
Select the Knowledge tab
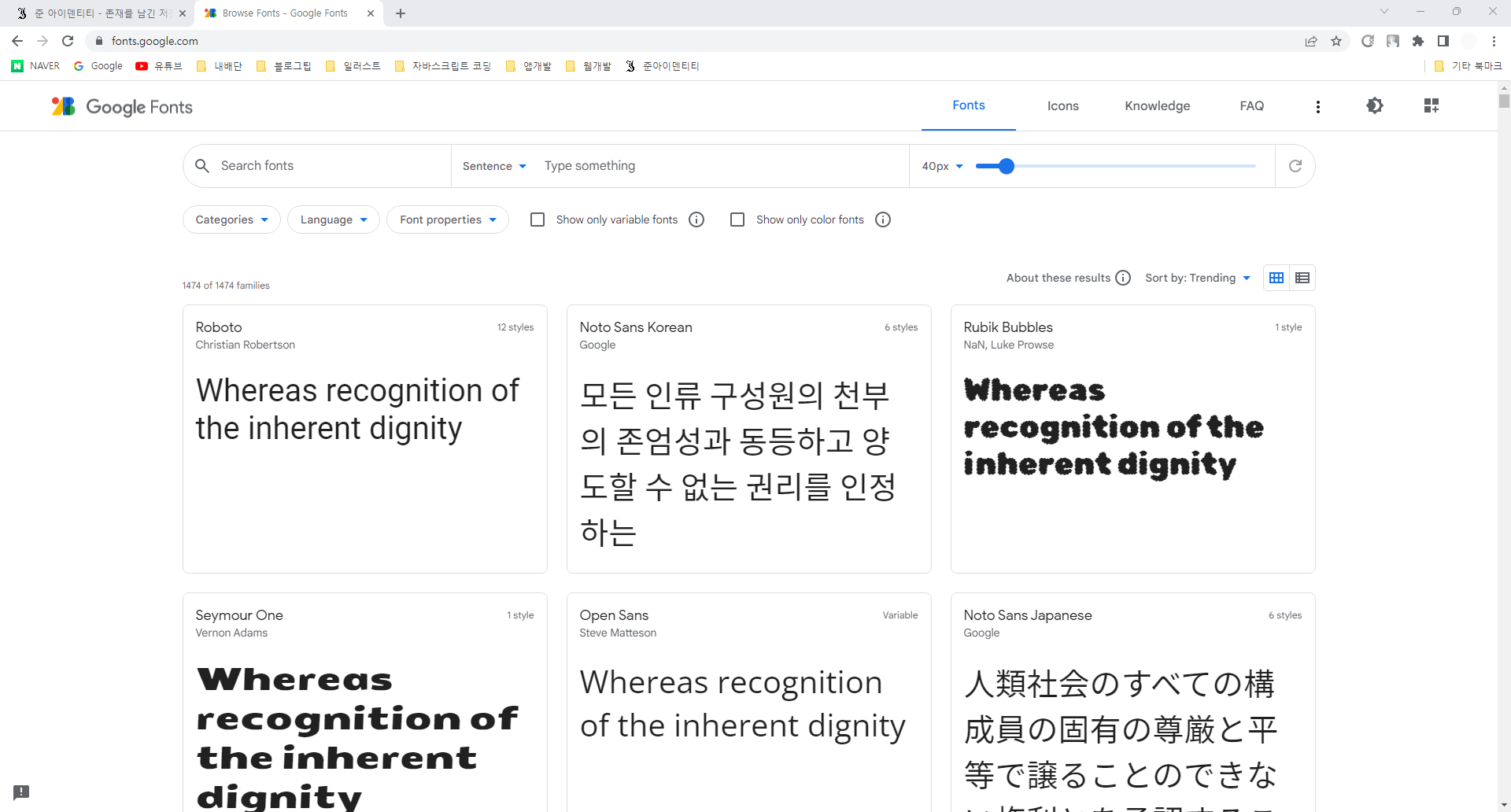1158,105
